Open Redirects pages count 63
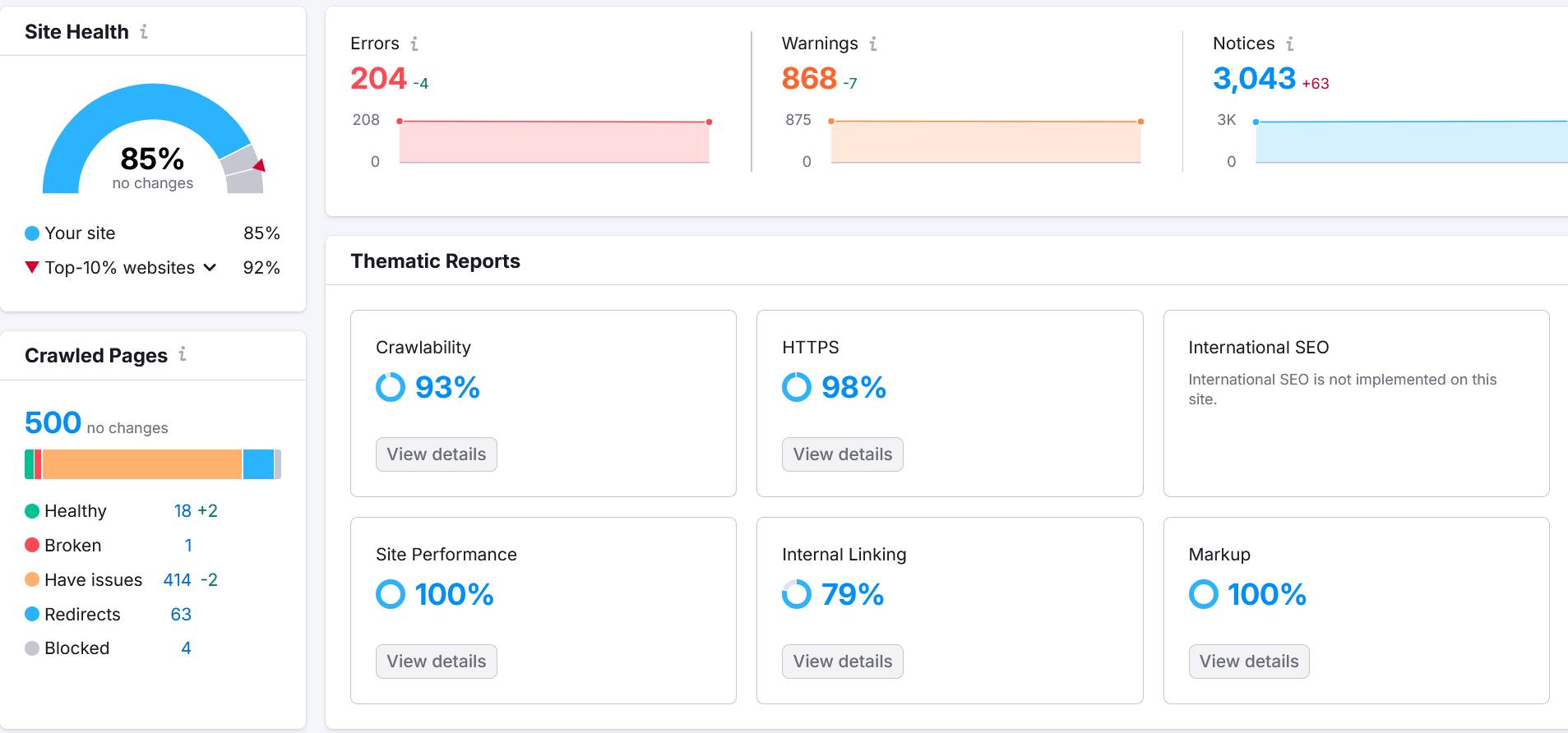 [x=181, y=615]
